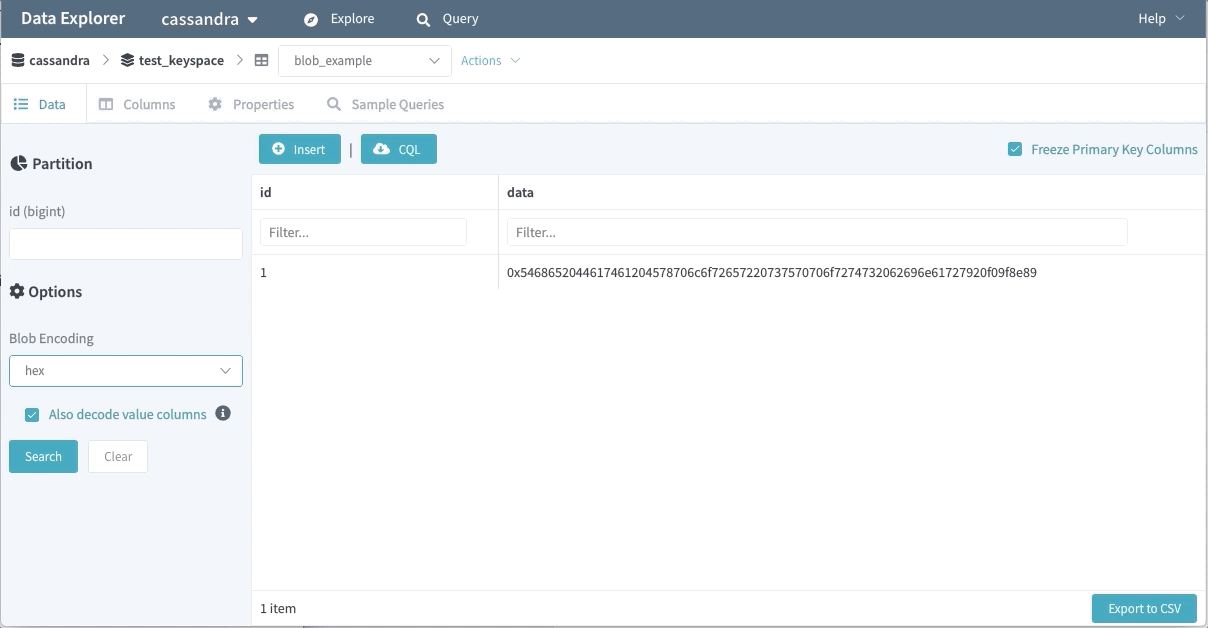Screen dimensions: 1208x628
Task: Click the Explore compass icon
Action: (x=311, y=19)
